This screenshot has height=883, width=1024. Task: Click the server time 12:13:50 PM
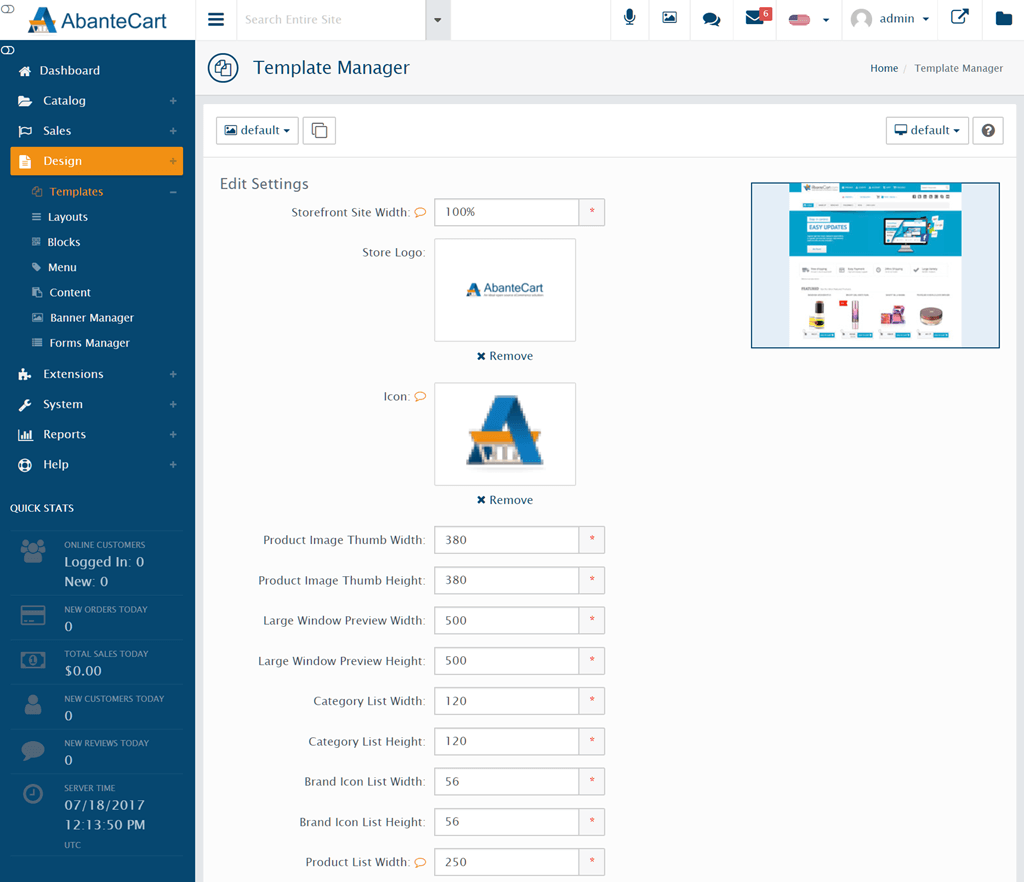104,825
